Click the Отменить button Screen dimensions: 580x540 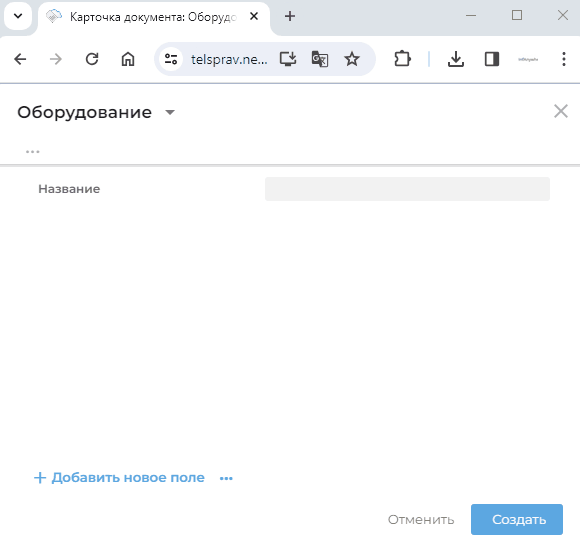click(421, 520)
